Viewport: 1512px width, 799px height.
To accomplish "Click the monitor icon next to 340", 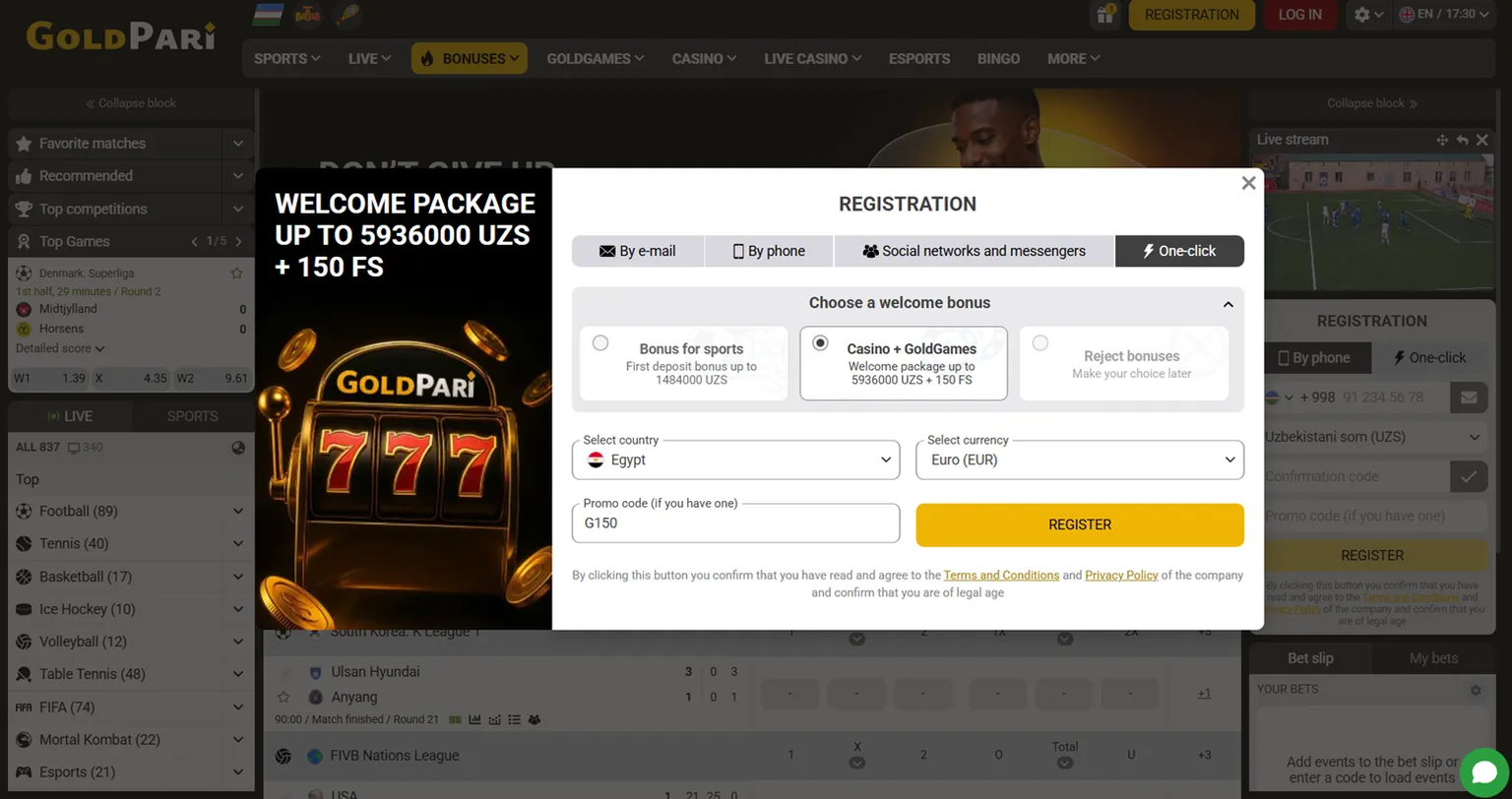I will [x=74, y=448].
